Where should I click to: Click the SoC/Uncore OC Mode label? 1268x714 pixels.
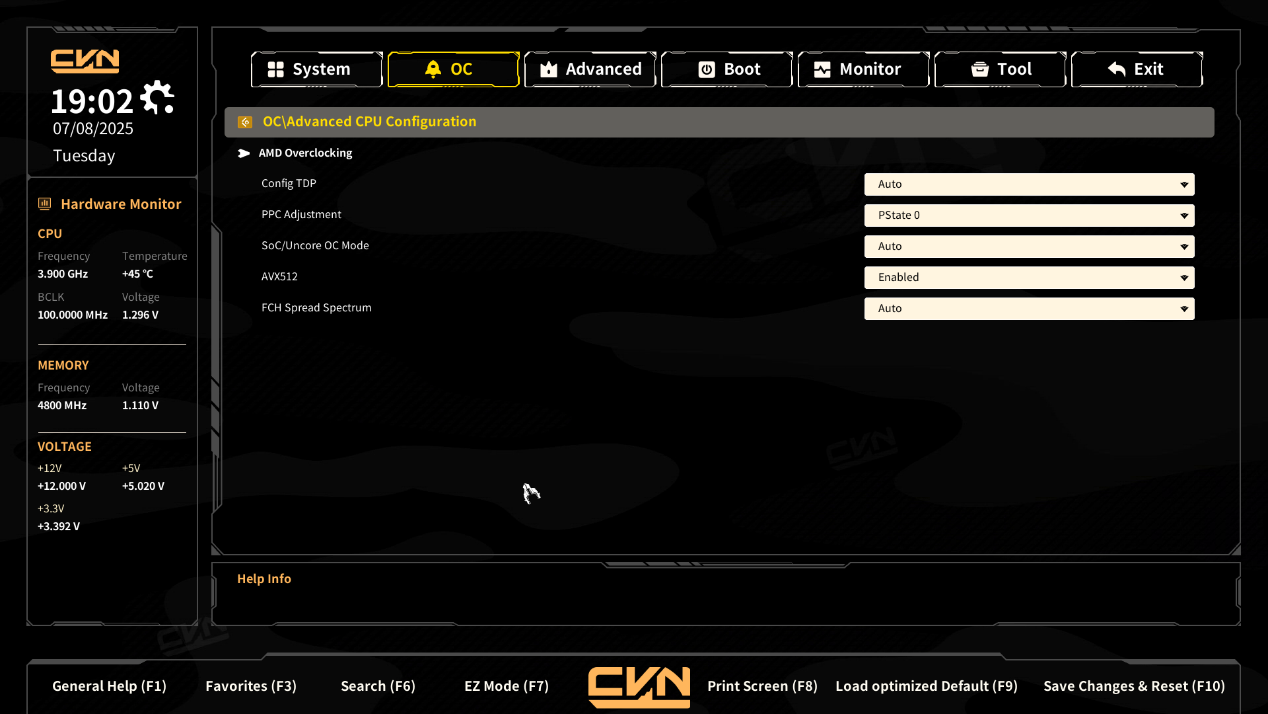[x=315, y=246]
